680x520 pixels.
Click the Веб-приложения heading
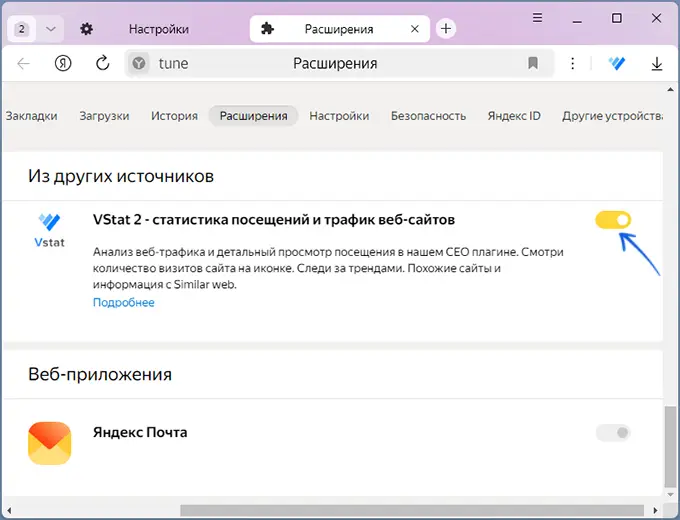pyautogui.click(x=100, y=374)
